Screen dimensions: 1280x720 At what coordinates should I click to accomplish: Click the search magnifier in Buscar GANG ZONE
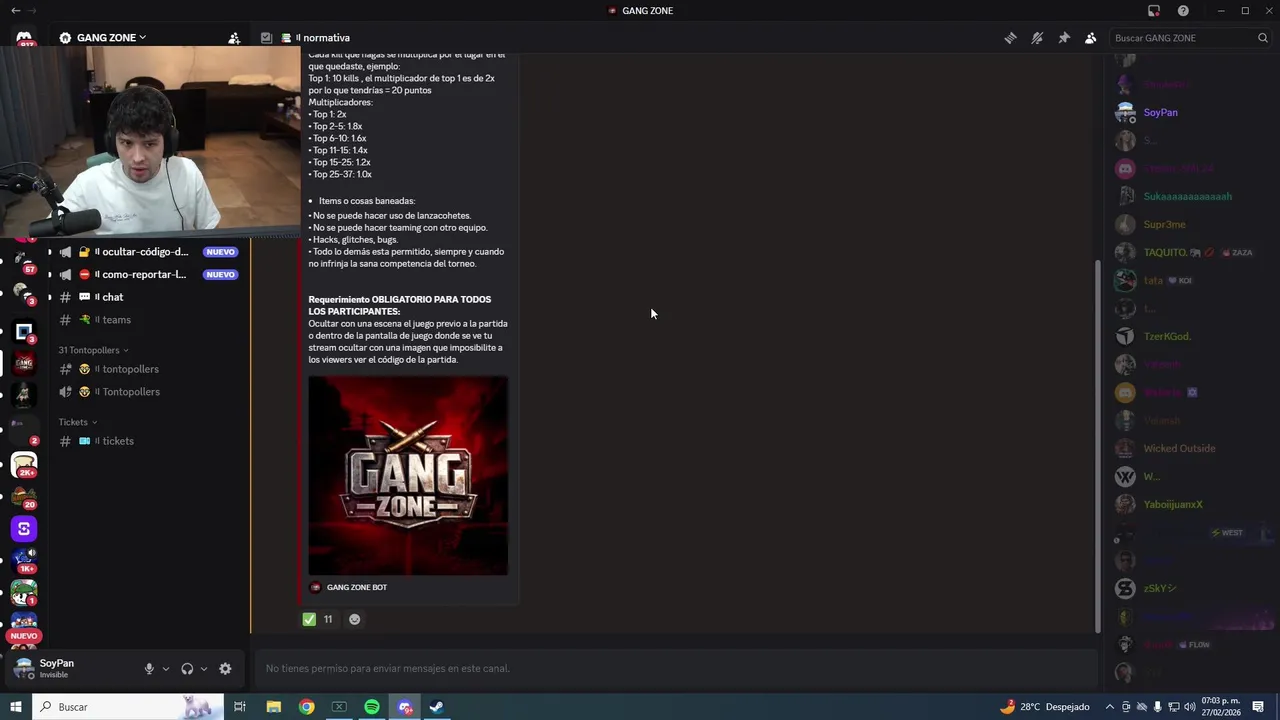(1263, 38)
